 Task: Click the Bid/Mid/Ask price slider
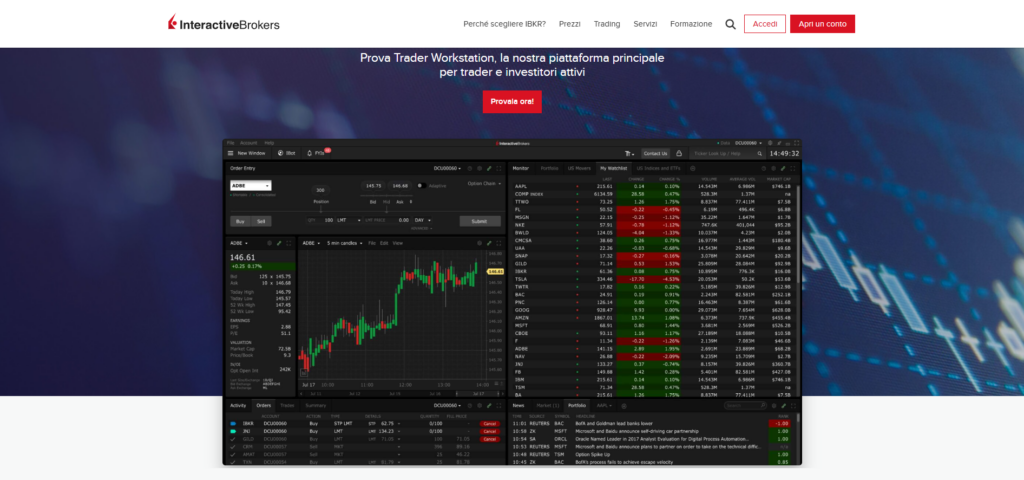click(x=387, y=194)
